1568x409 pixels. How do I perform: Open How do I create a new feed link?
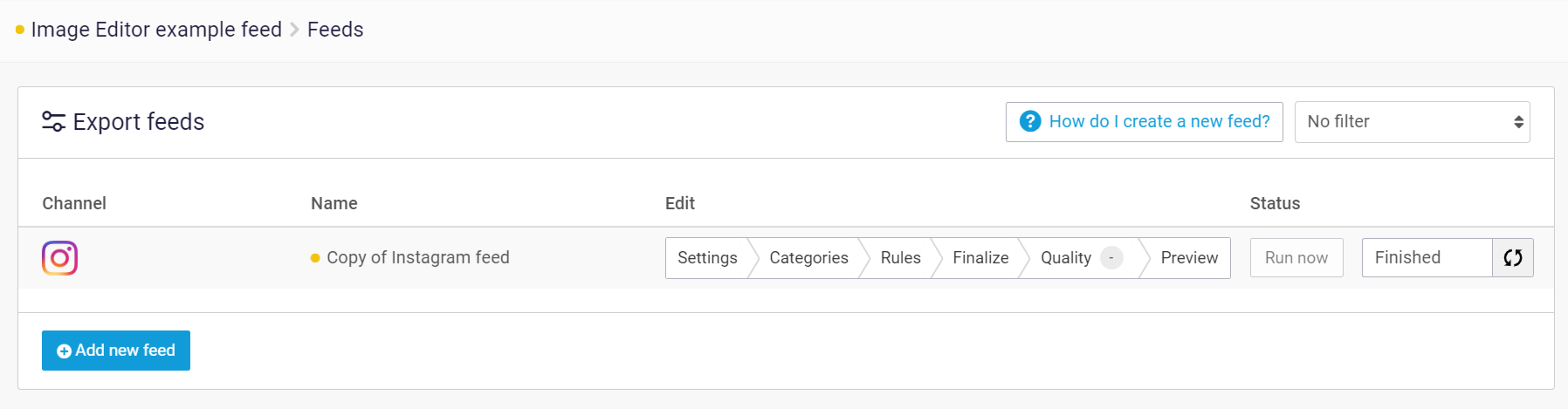pyautogui.click(x=1159, y=122)
